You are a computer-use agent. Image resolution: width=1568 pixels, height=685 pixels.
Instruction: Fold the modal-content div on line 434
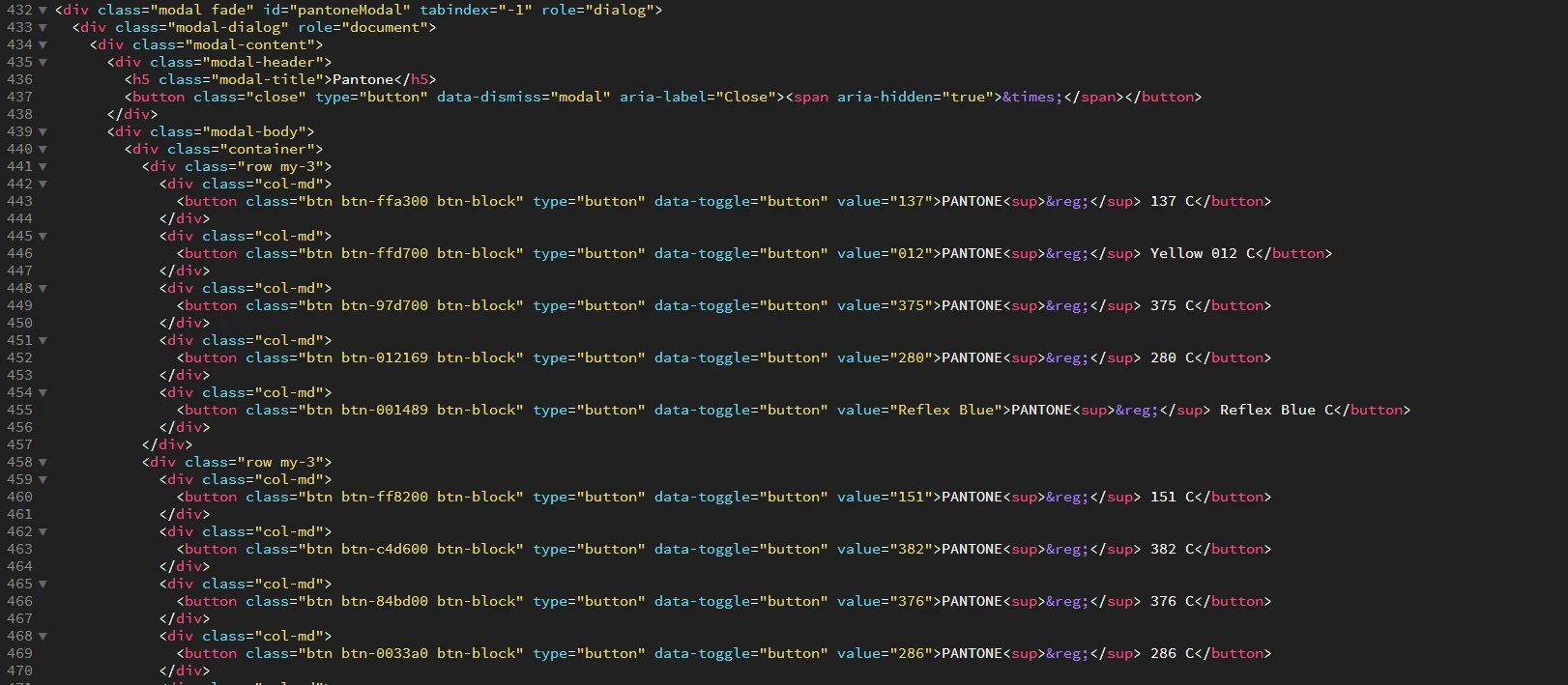click(x=43, y=44)
